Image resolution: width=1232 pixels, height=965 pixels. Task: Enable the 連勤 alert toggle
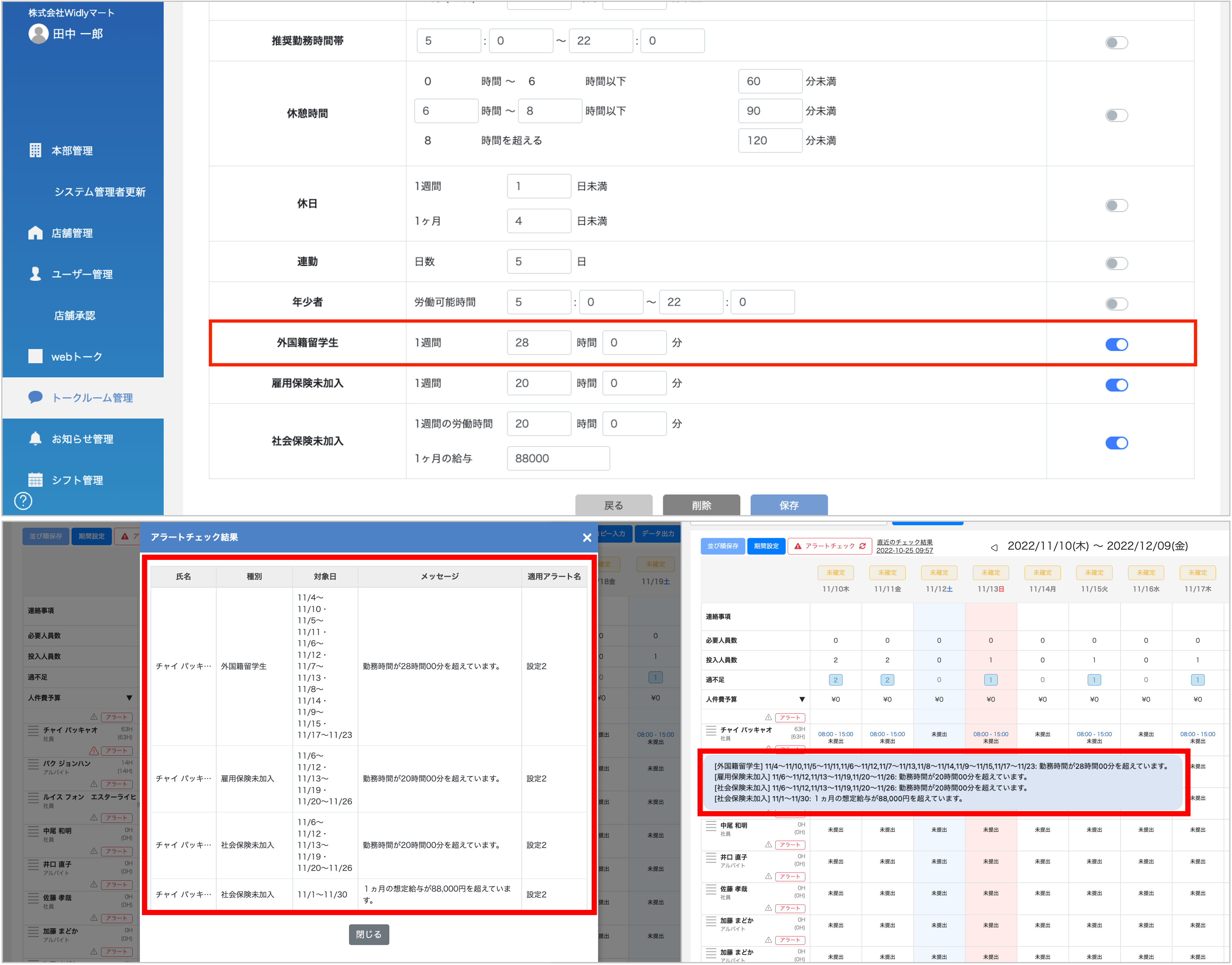tap(1117, 263)
